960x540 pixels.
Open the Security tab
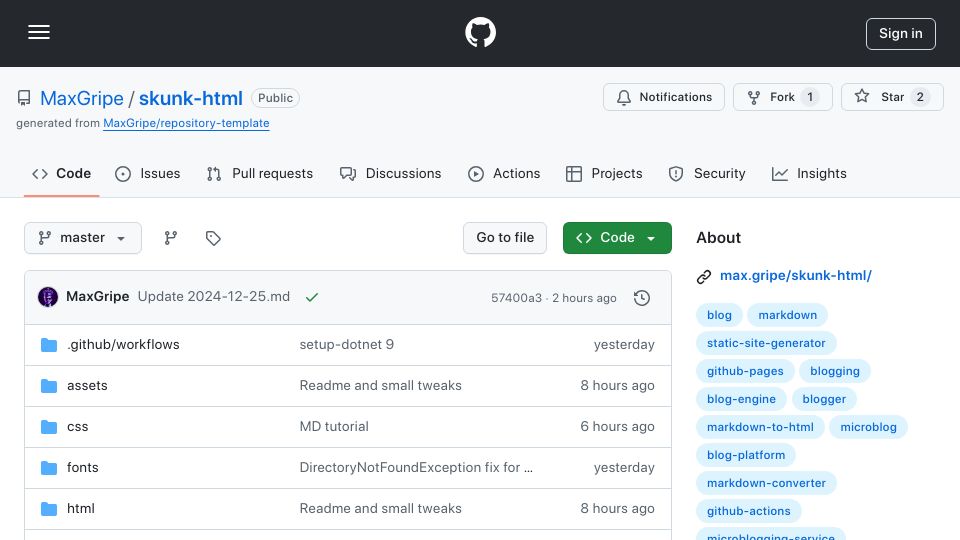tap(707, 174)
